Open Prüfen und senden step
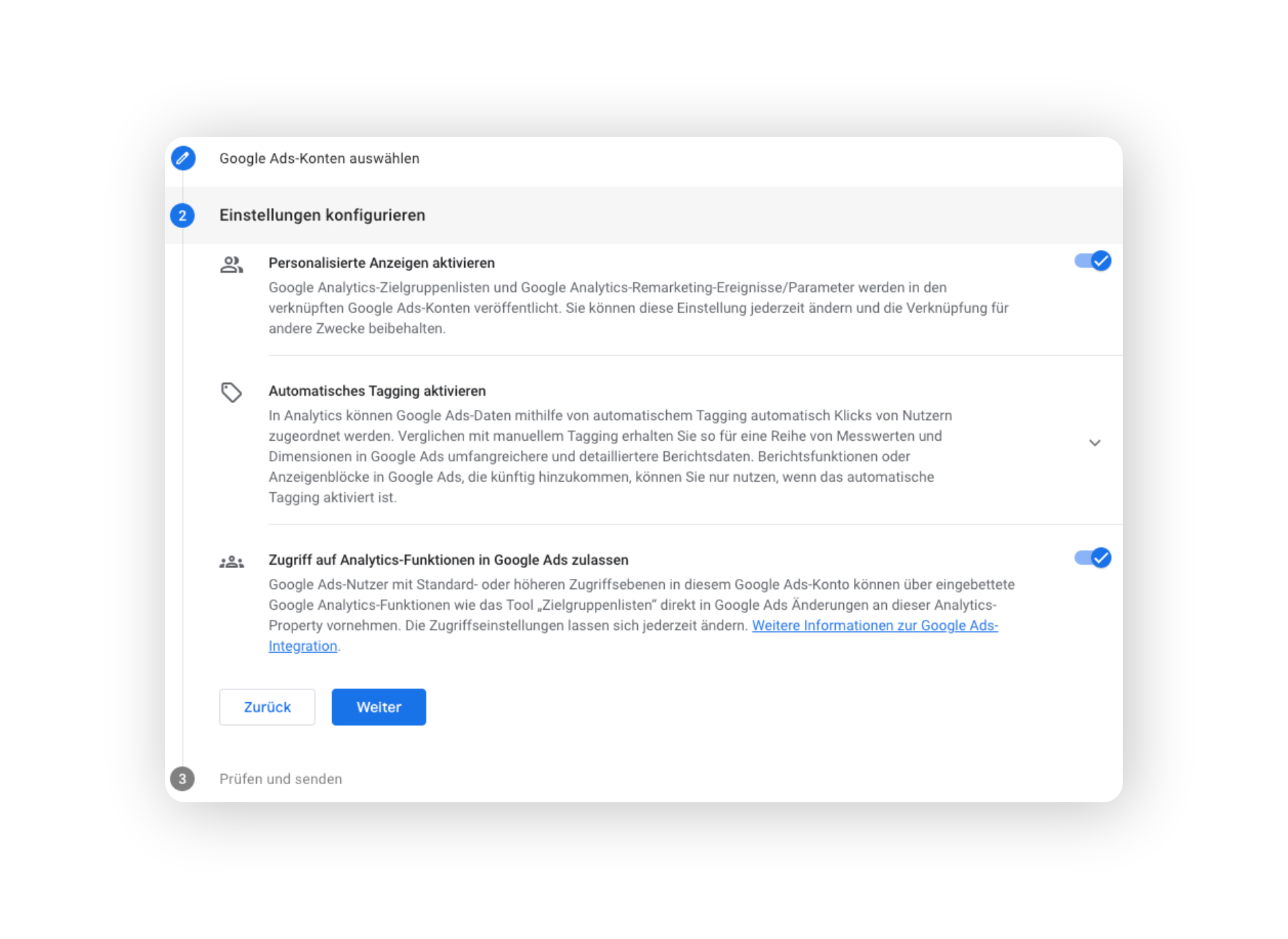Viewport: 1288px width, 939px height. tap(280, 779)
